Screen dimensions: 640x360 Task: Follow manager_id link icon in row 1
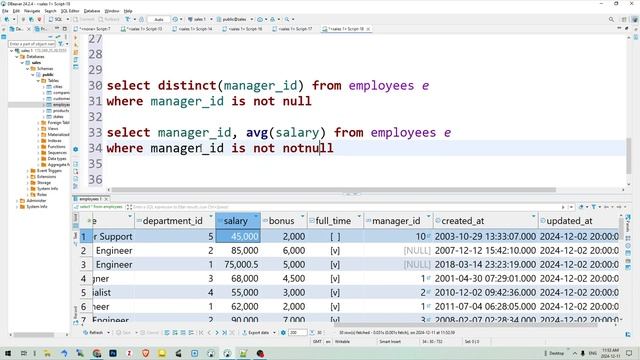(x=429, y=236)
